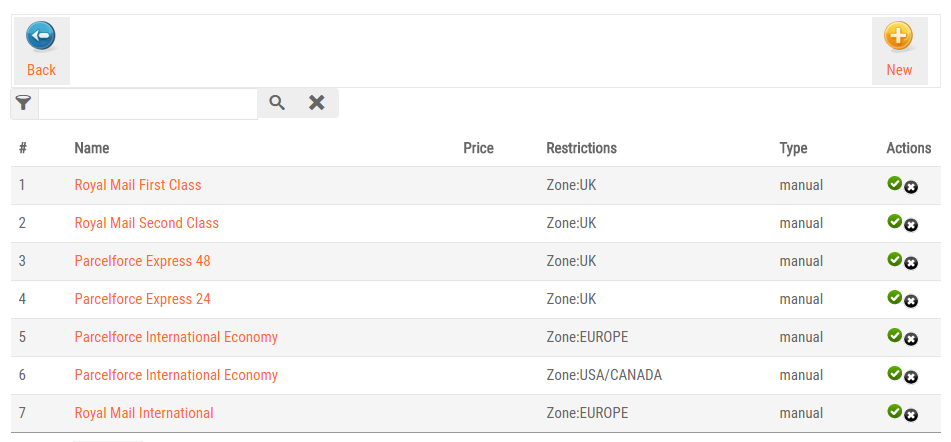Delete Parcelforce Express 48 shipping method

(911, 264)
